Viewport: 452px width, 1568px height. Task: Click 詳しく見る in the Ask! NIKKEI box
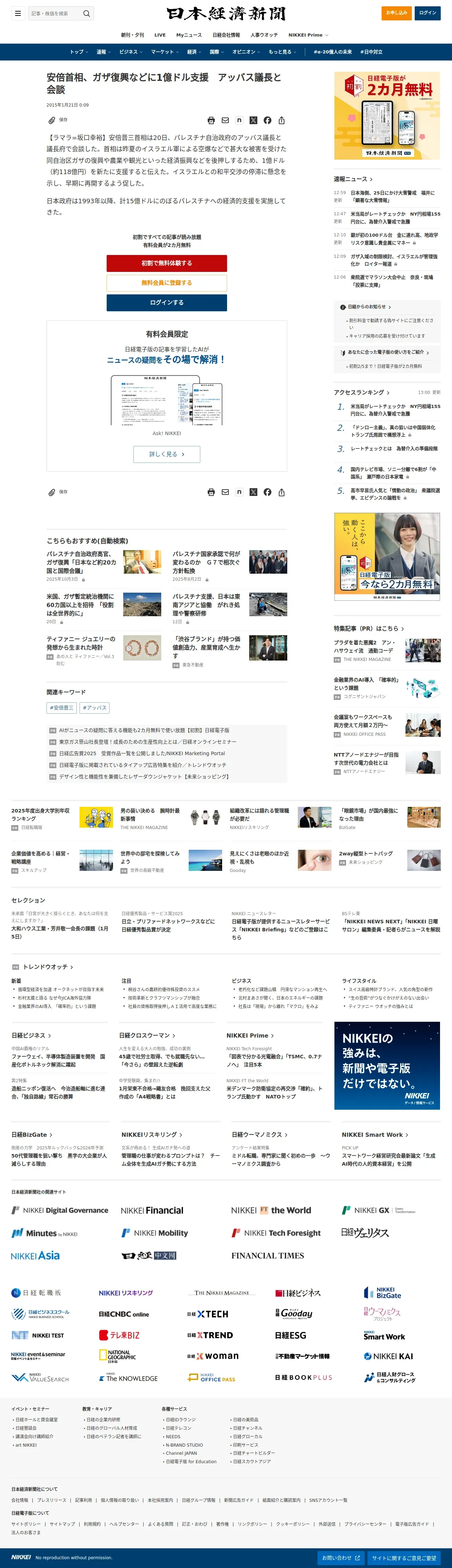click(x=167, y=454)
